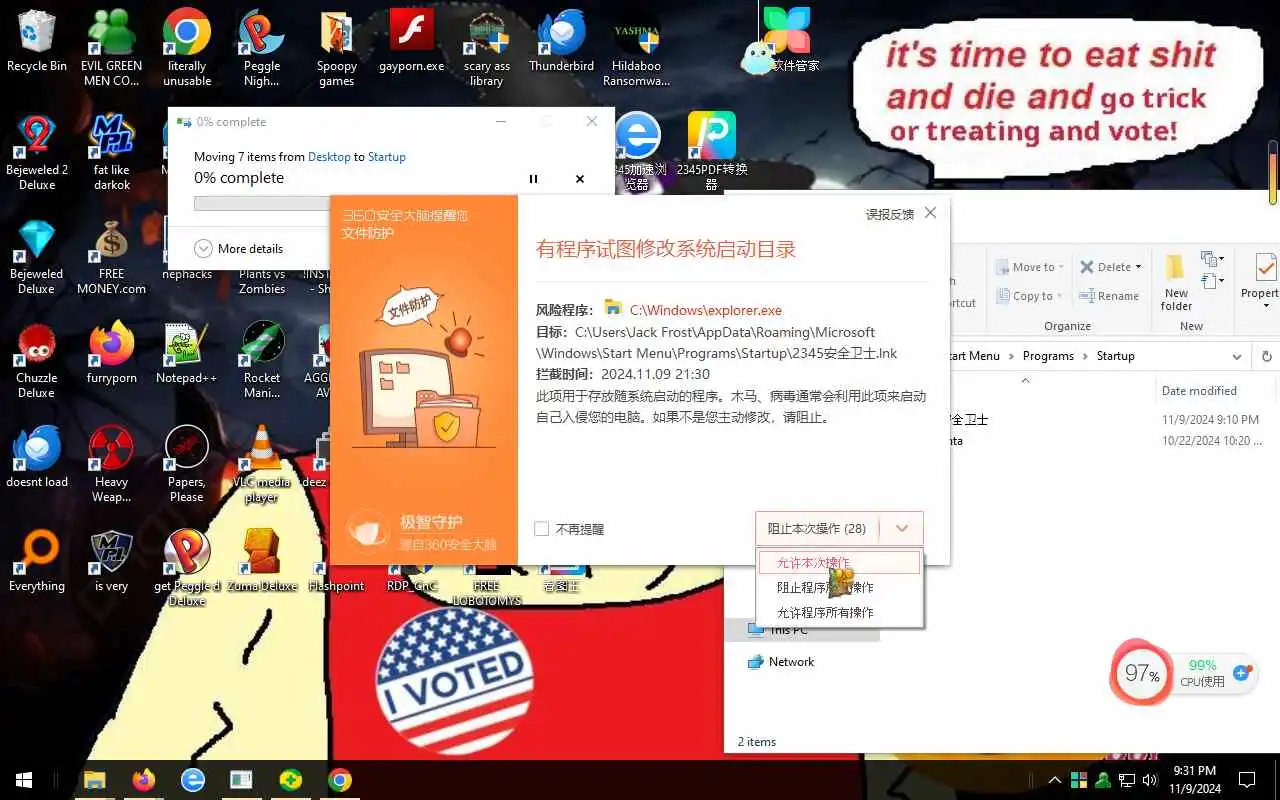
Task: Open 'fat like darkok' desktop shortcut
Action: 112,151
